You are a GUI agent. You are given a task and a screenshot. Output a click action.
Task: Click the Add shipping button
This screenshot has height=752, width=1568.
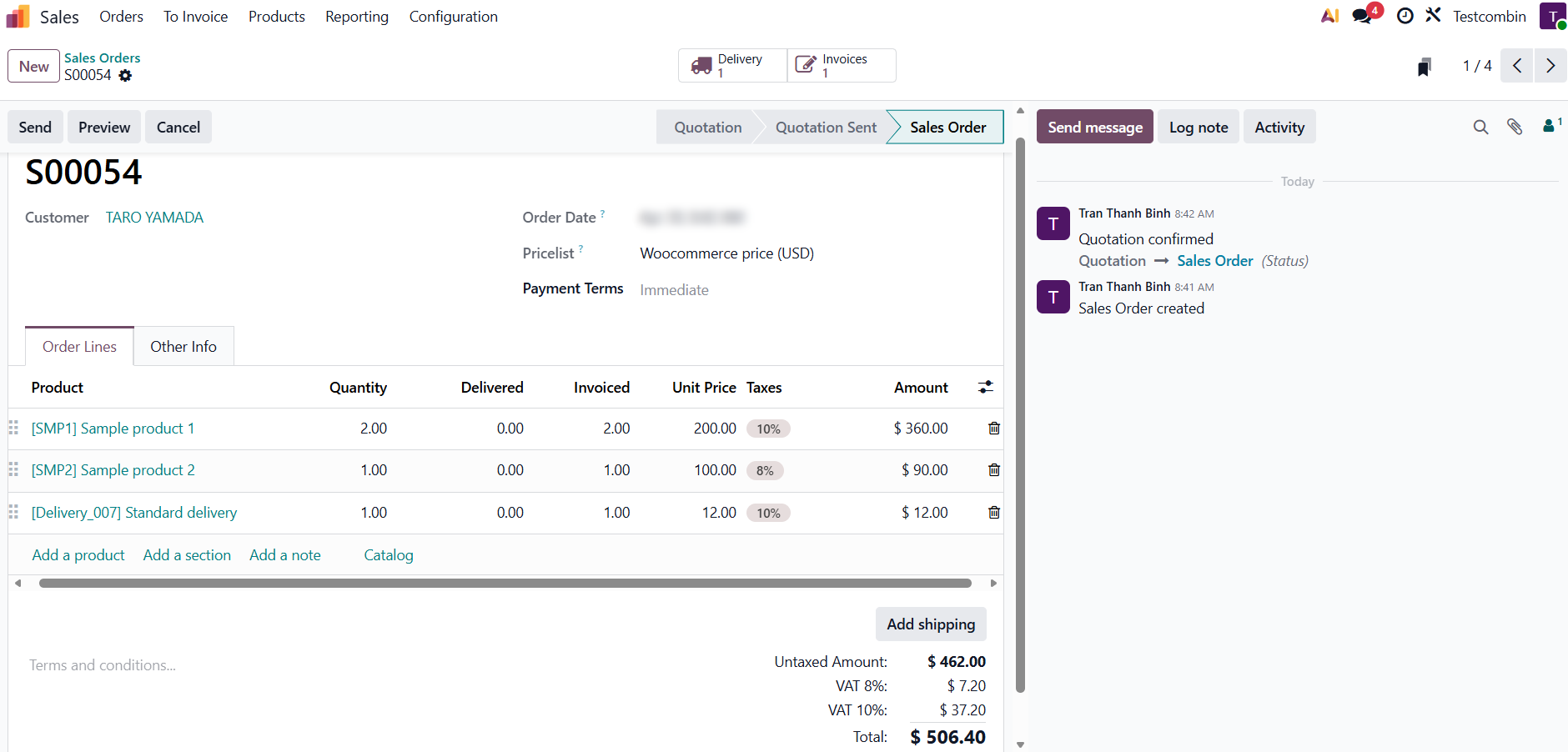[x=930, y=624]
